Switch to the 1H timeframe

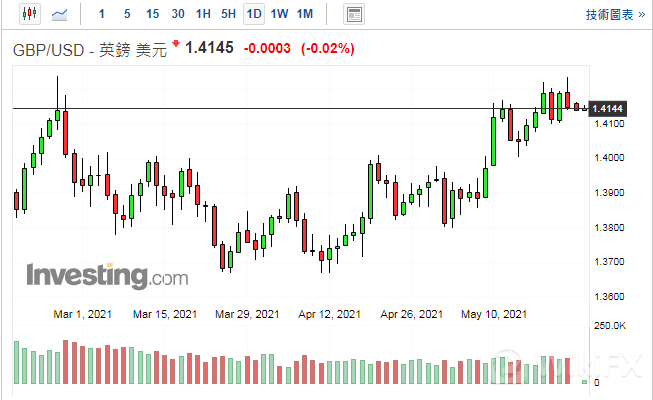click(203, 14)
